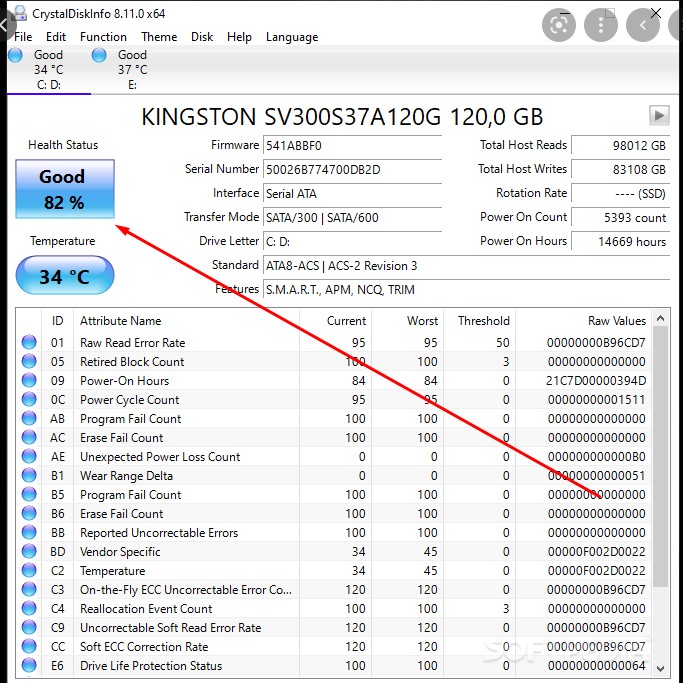Click status orb for Retired Block Count
The width and height of the screenshot is (683, 683).
29,361
